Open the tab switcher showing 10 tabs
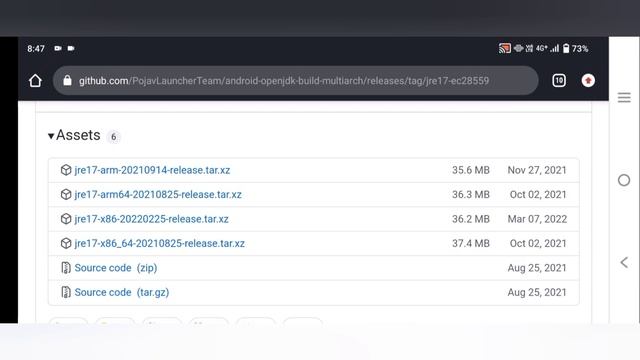Screen dimensions: 640x360 (x=559, y=80)
